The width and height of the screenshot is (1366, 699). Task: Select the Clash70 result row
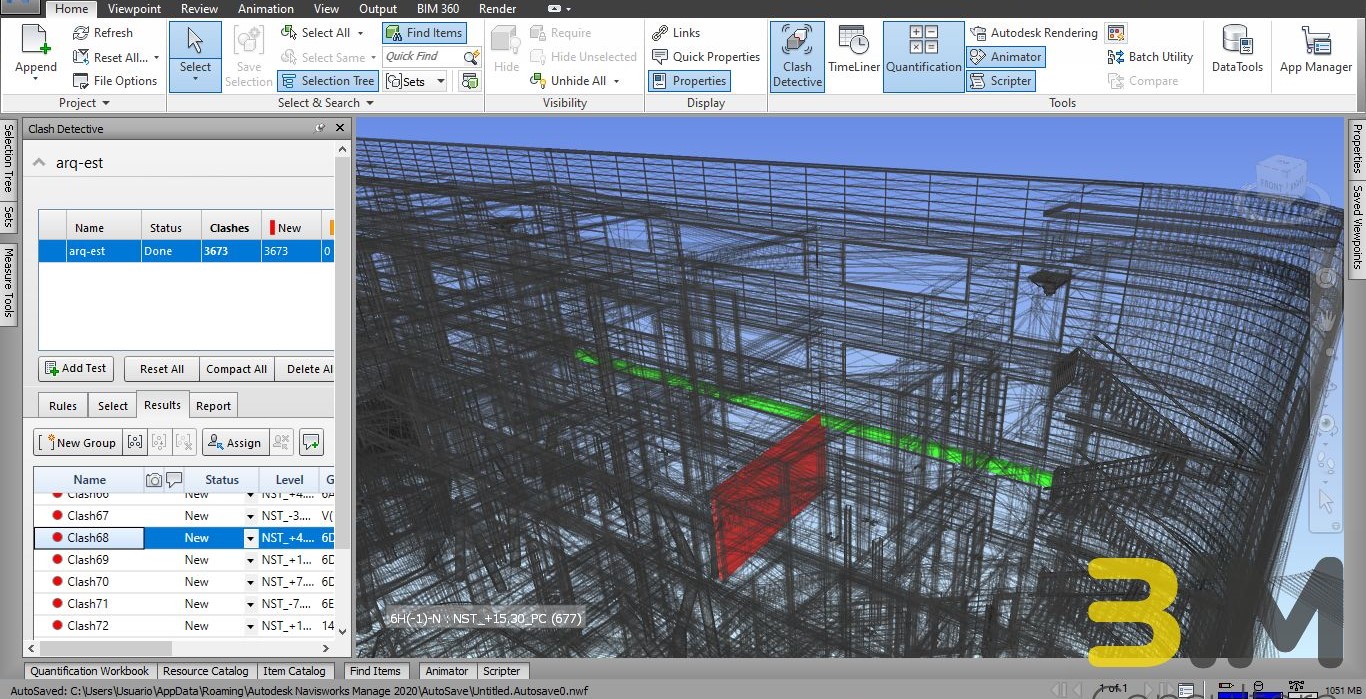click(88, 582)
